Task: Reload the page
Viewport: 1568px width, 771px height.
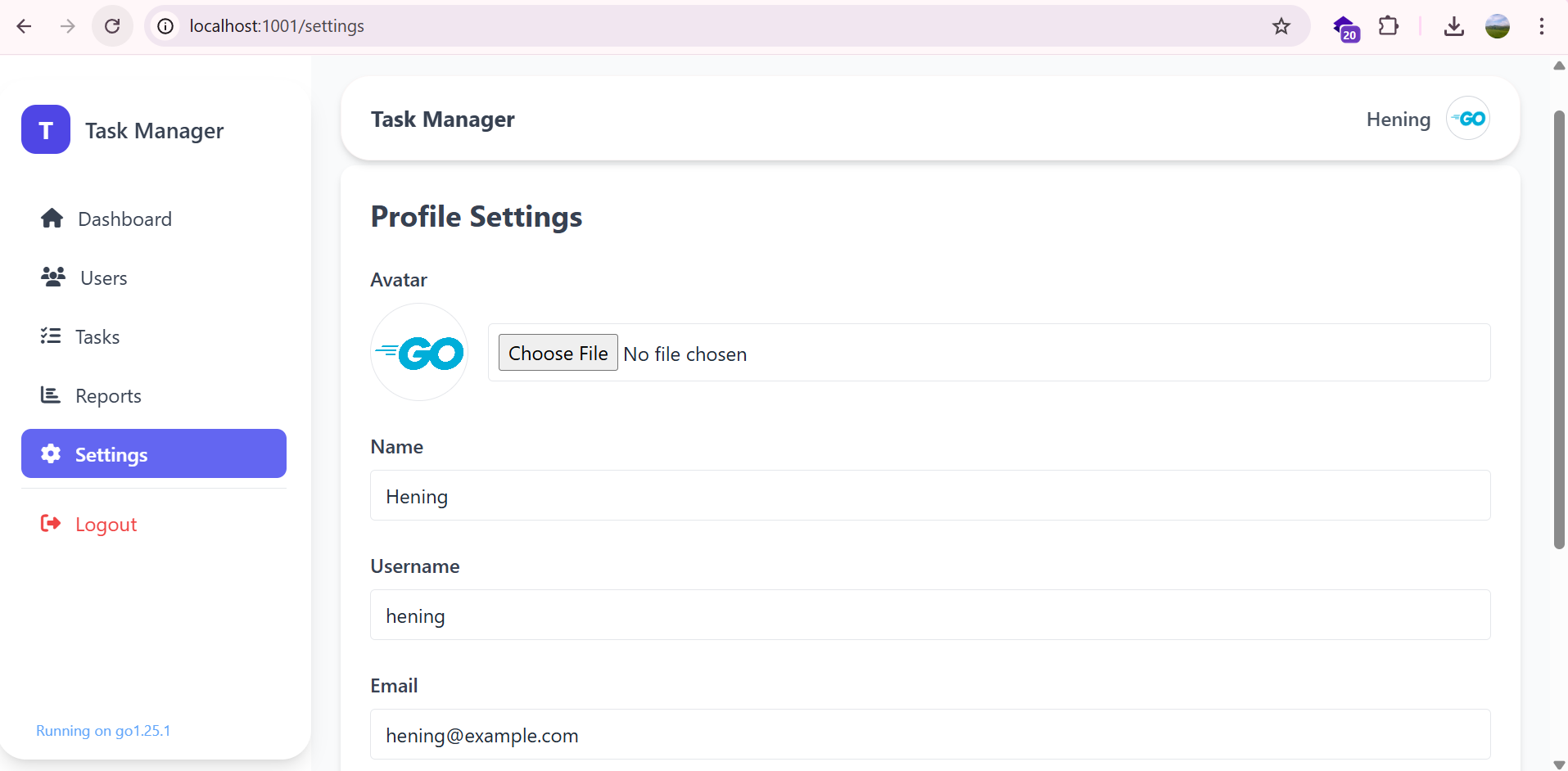Action: tap(112, 26)
